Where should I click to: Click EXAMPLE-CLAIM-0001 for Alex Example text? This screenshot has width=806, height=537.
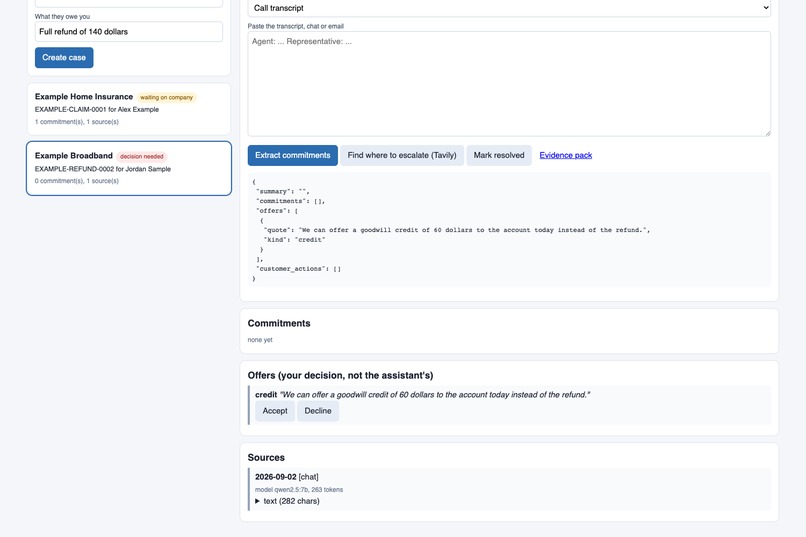click(x=97, y=109)
